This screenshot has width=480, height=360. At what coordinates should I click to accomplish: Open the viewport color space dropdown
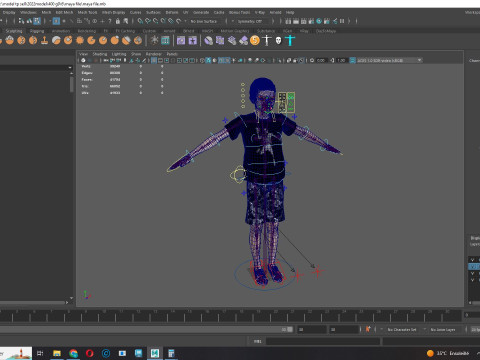pyautogui.click(x=390, y=60)
